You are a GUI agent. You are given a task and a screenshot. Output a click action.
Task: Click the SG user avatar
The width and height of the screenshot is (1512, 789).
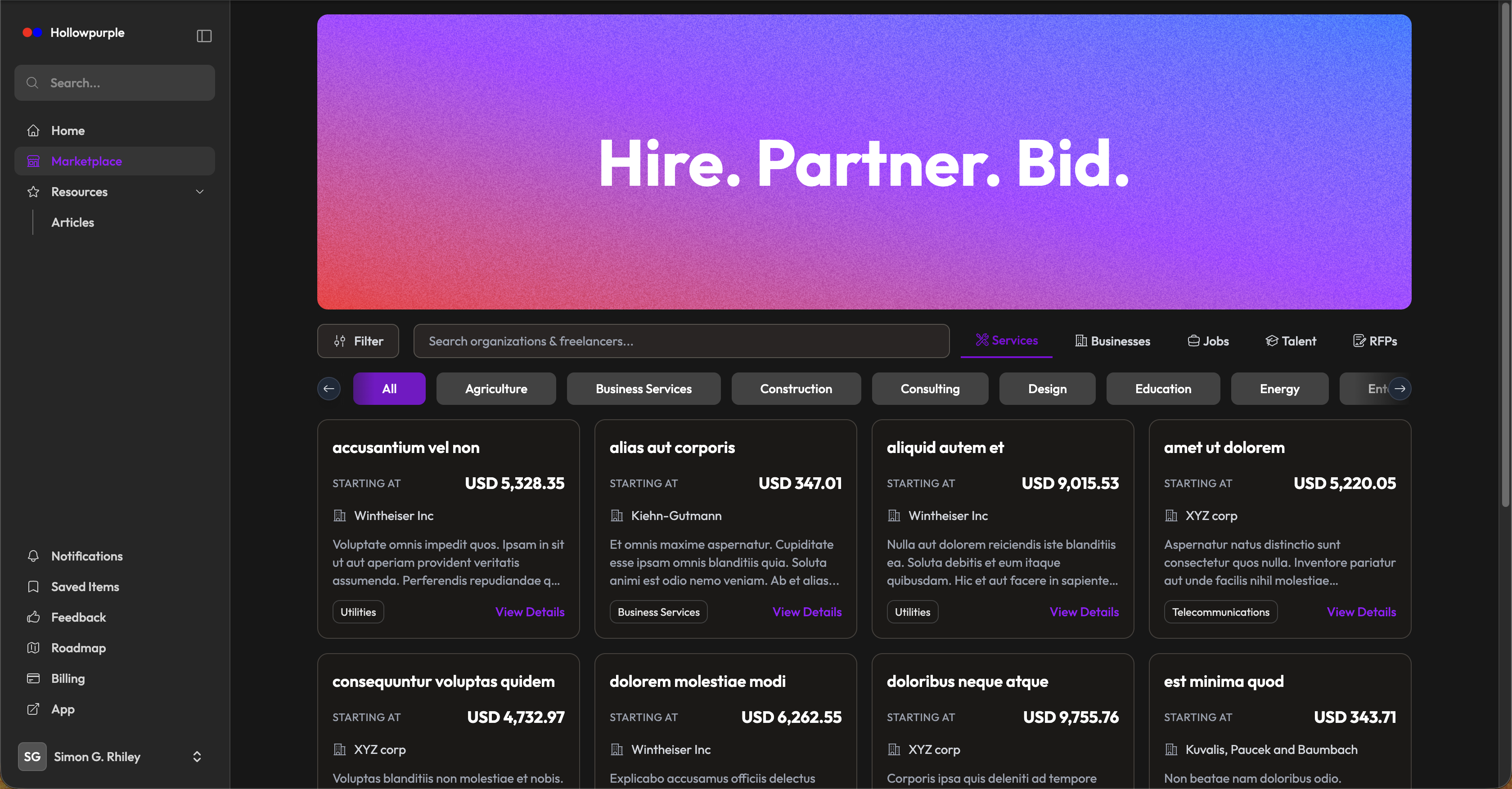coord(32,757)
